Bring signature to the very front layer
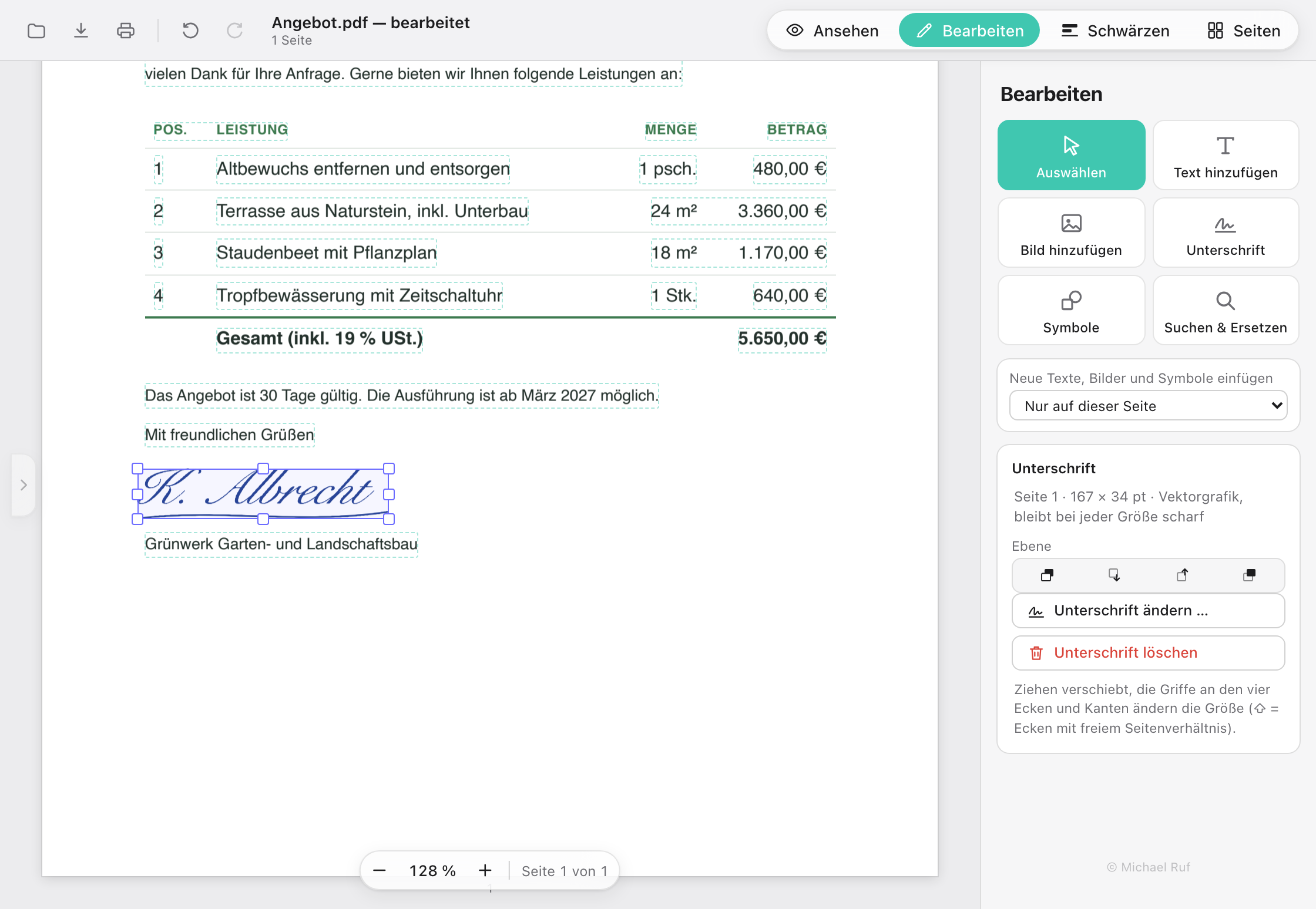This screenshot has width=1316, height=909. coord(1250,575)
